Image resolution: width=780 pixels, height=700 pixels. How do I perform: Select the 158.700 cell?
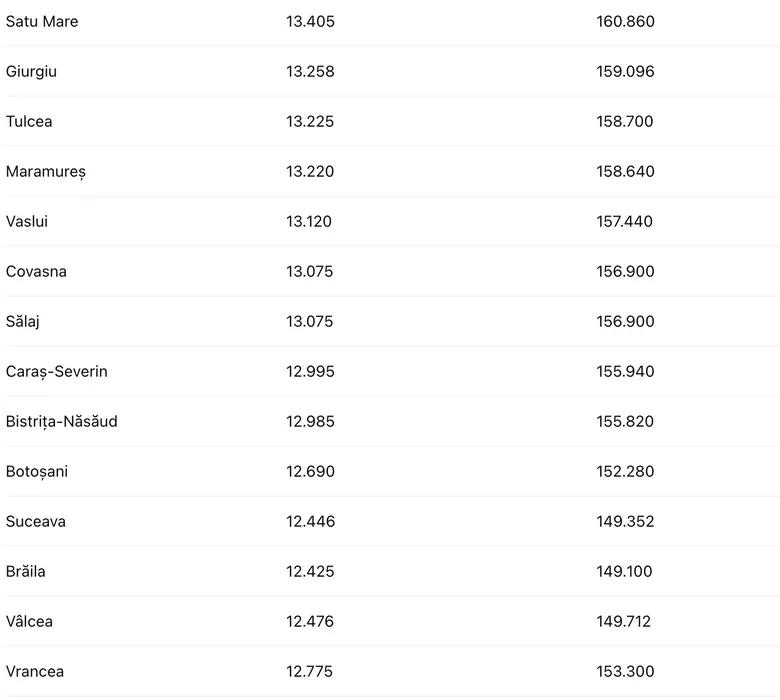click(x=625, y=122)
